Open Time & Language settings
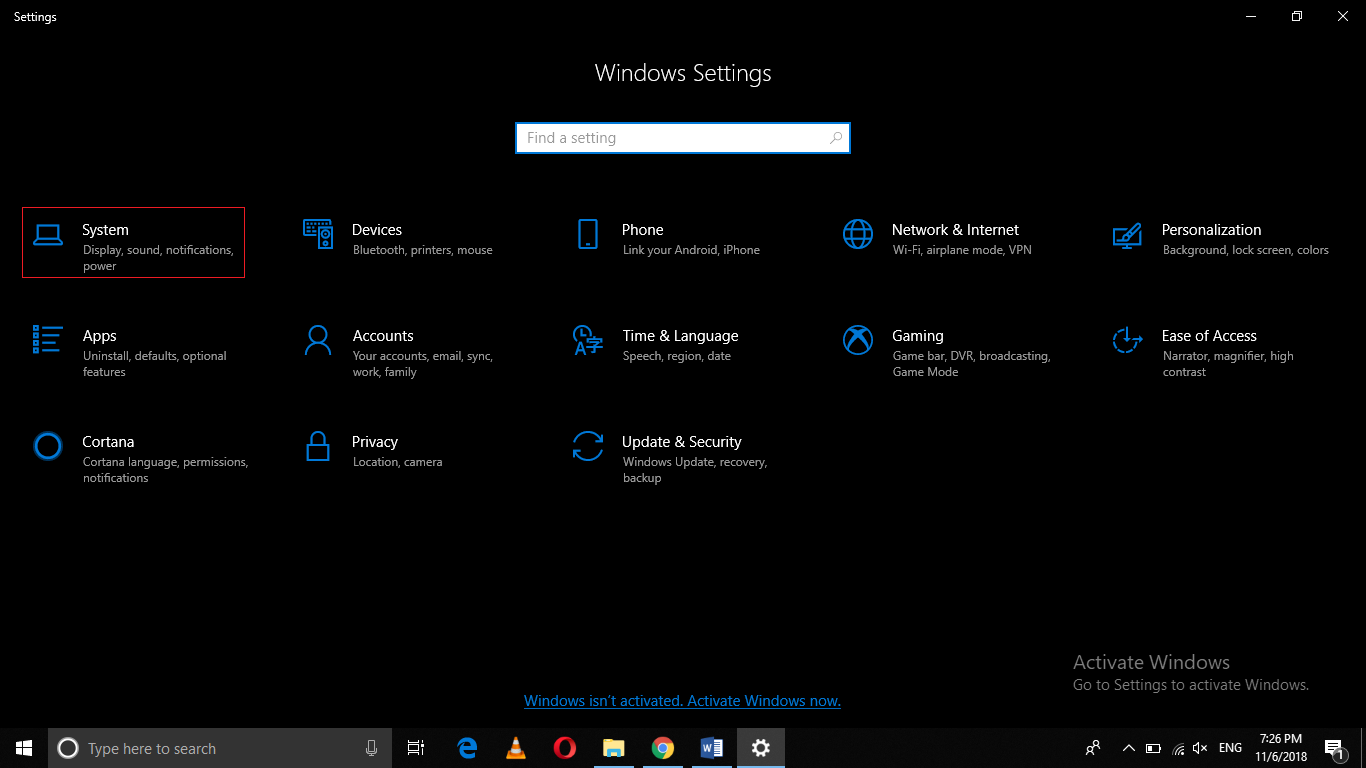Image resolution: width=1366 pixels, height=768 pixels. pos(672,345)
